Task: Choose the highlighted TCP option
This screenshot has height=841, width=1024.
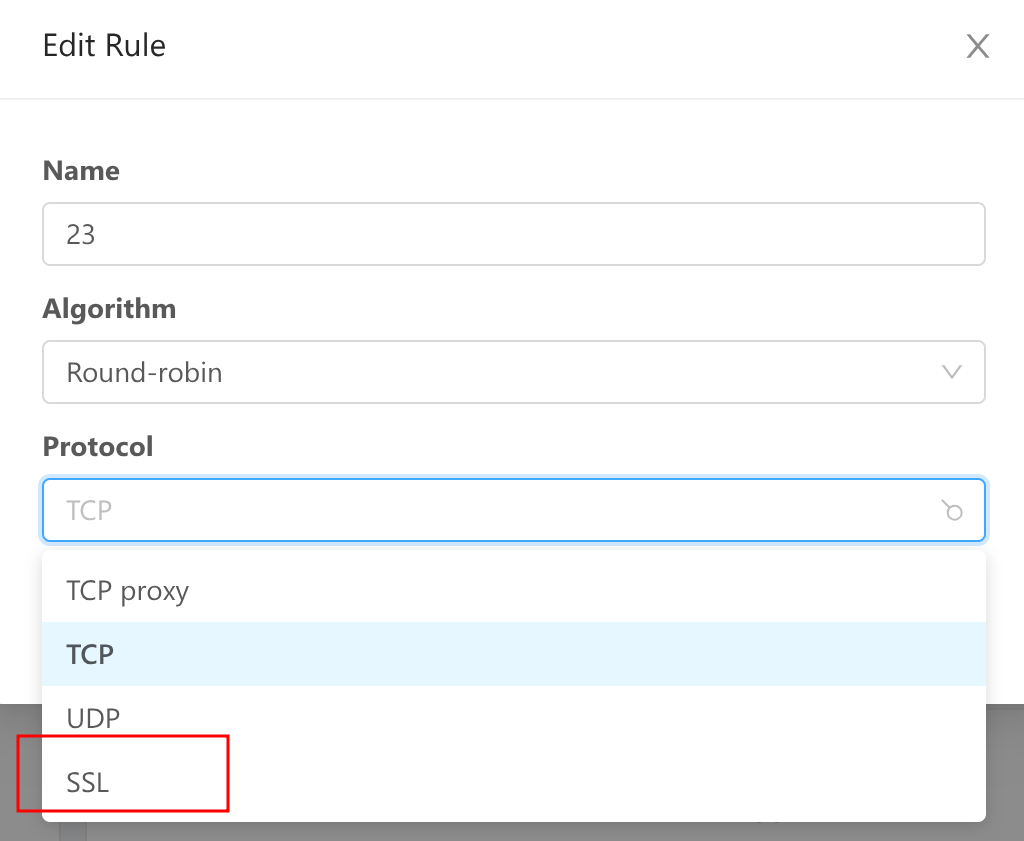Action: click(x=513, y=654)
